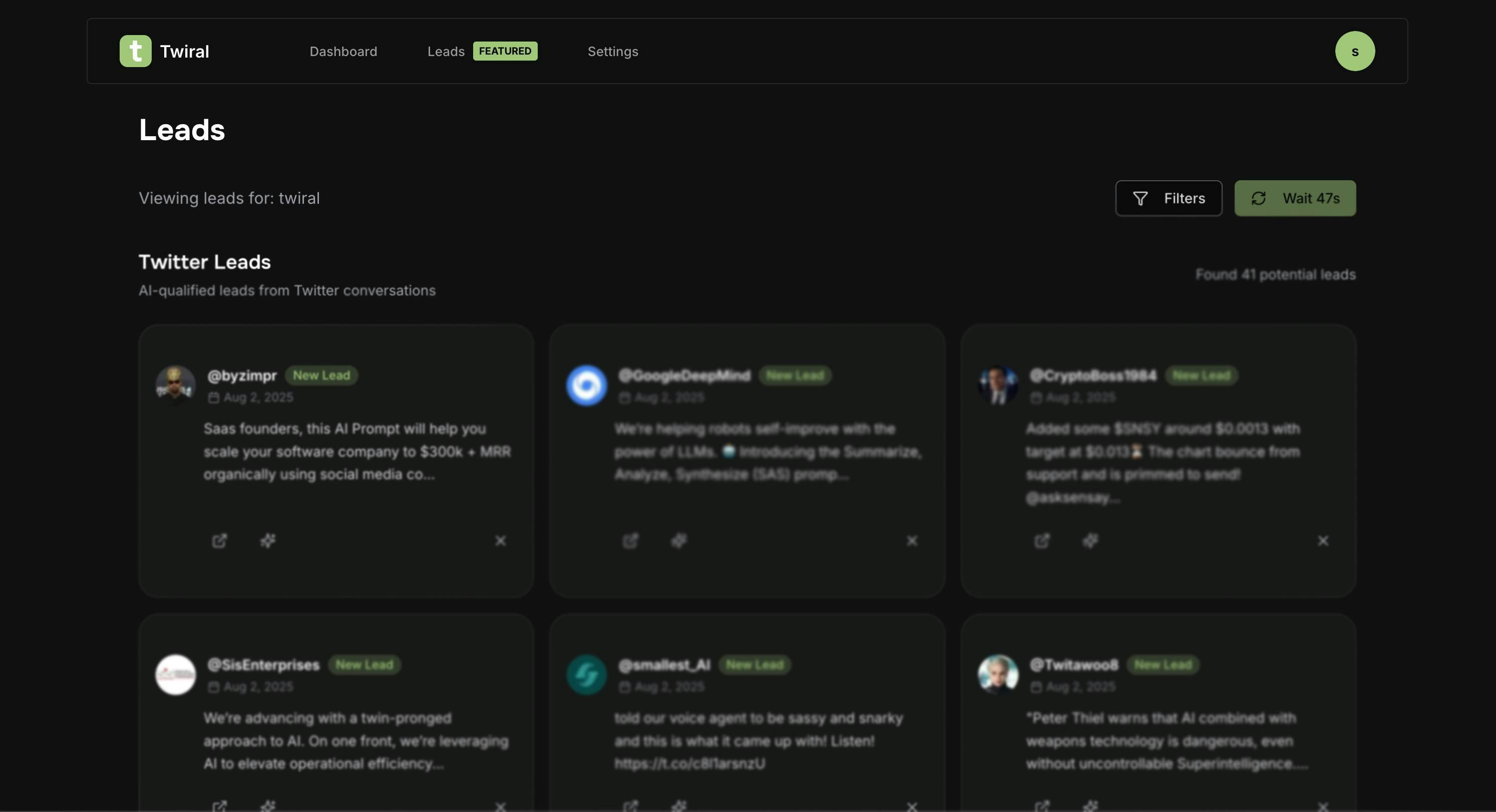Viewport: 1496px width, 812px height.
Task: Click the 'Viewing leads for: twiral' text
Action: (x=229, y=199)
